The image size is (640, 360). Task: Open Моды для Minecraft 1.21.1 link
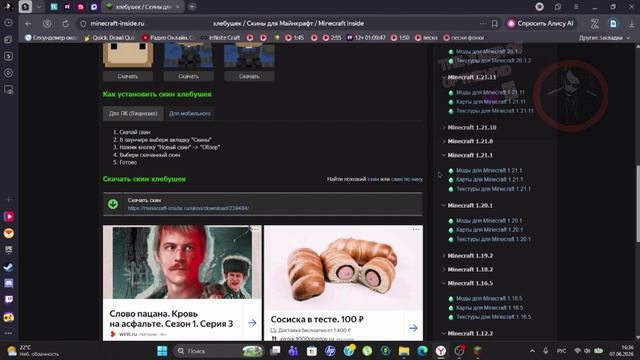[x=489, y=170]
